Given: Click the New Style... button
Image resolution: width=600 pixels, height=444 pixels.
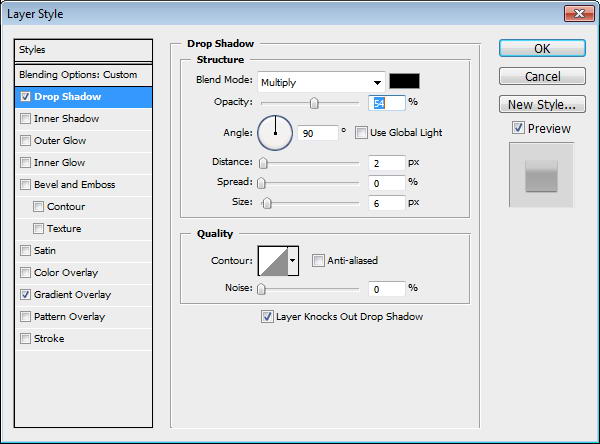Looking at the screenshot, I should point(542,104).
